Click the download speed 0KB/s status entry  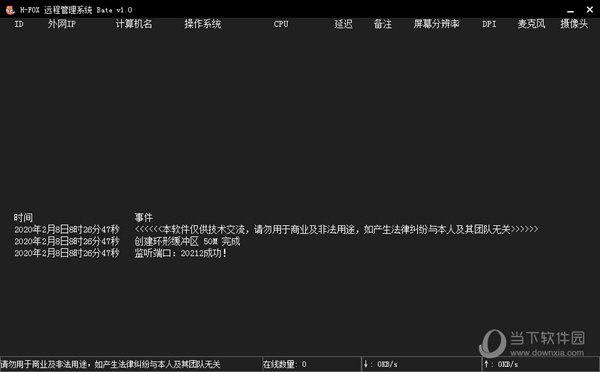click(x=380, y=364)
